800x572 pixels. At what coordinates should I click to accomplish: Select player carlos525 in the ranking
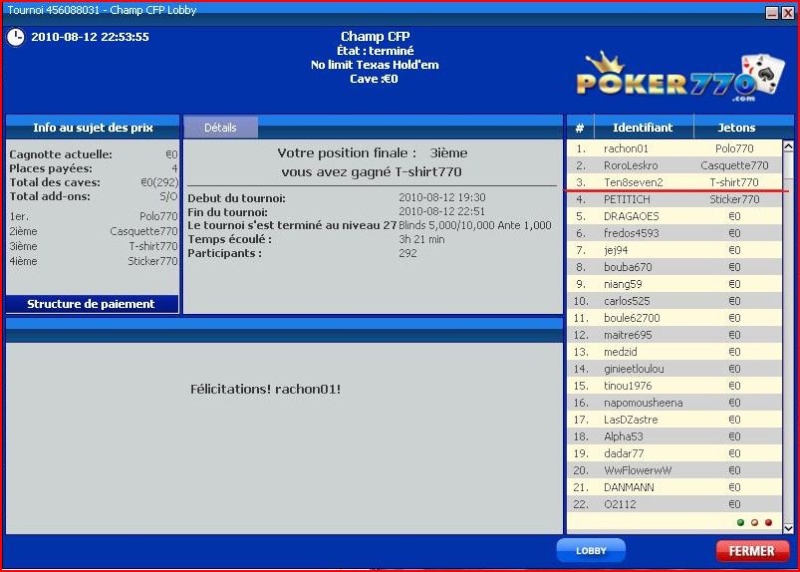[x=674, y=301]
